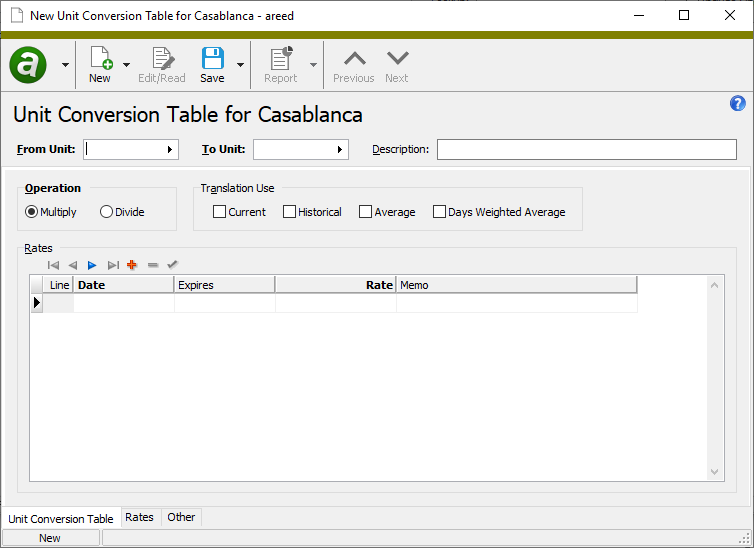Check the Days Weighted Average box

439,212
